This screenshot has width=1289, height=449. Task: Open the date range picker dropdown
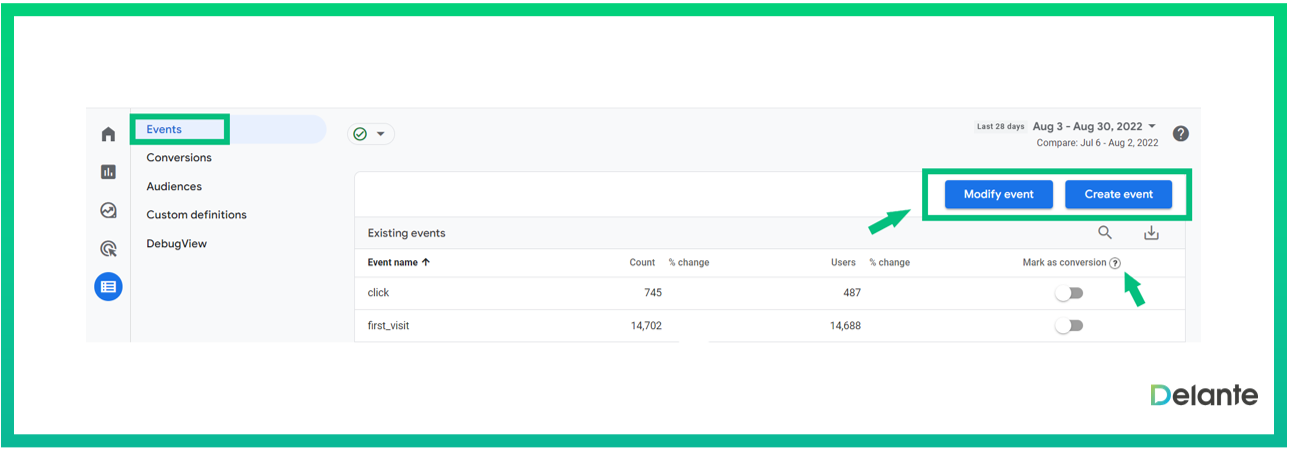(x=1094, y=127)
